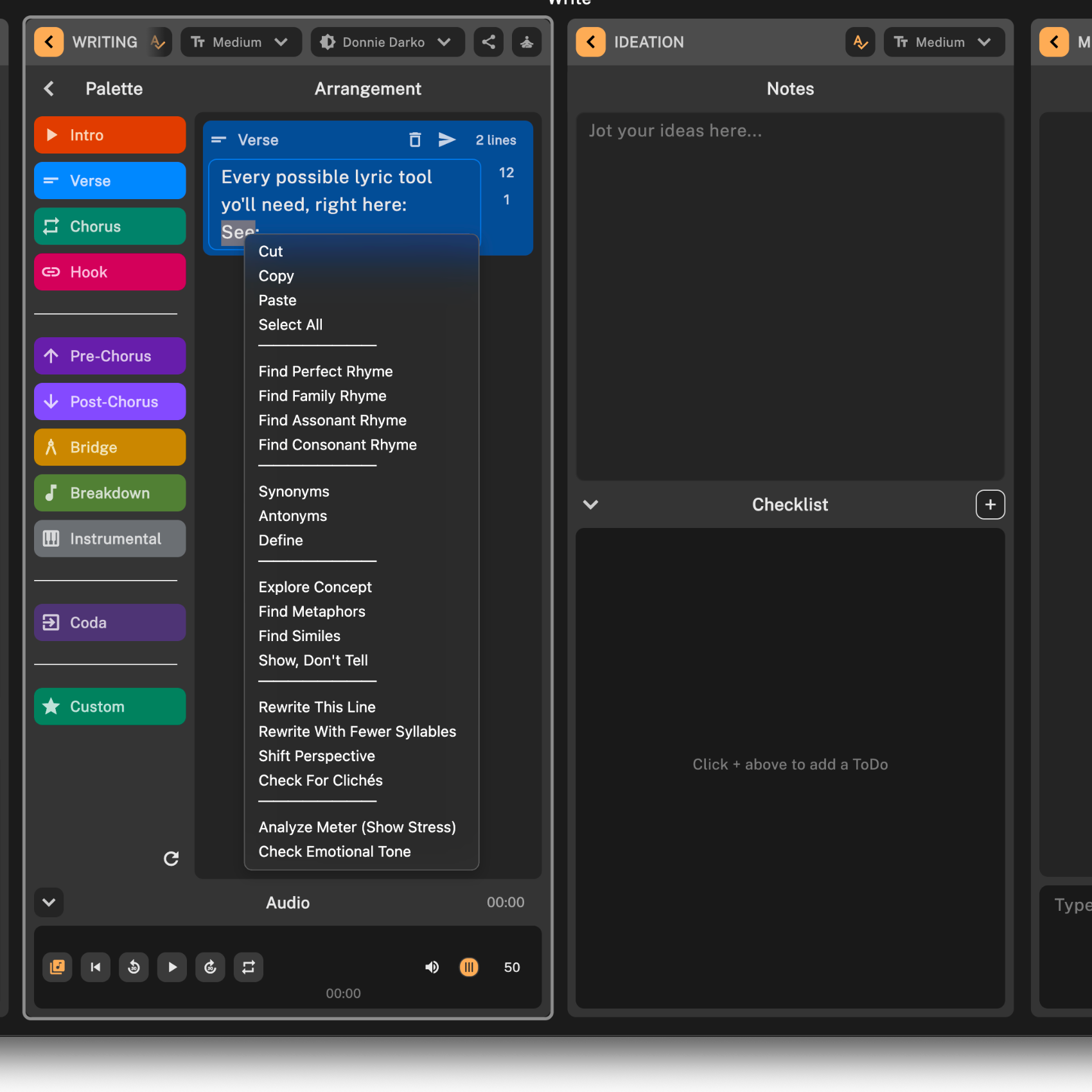Delete the Verse section with trash icon
Viewport: 1092px width, 1092px height.
click(x=415, y=140)
